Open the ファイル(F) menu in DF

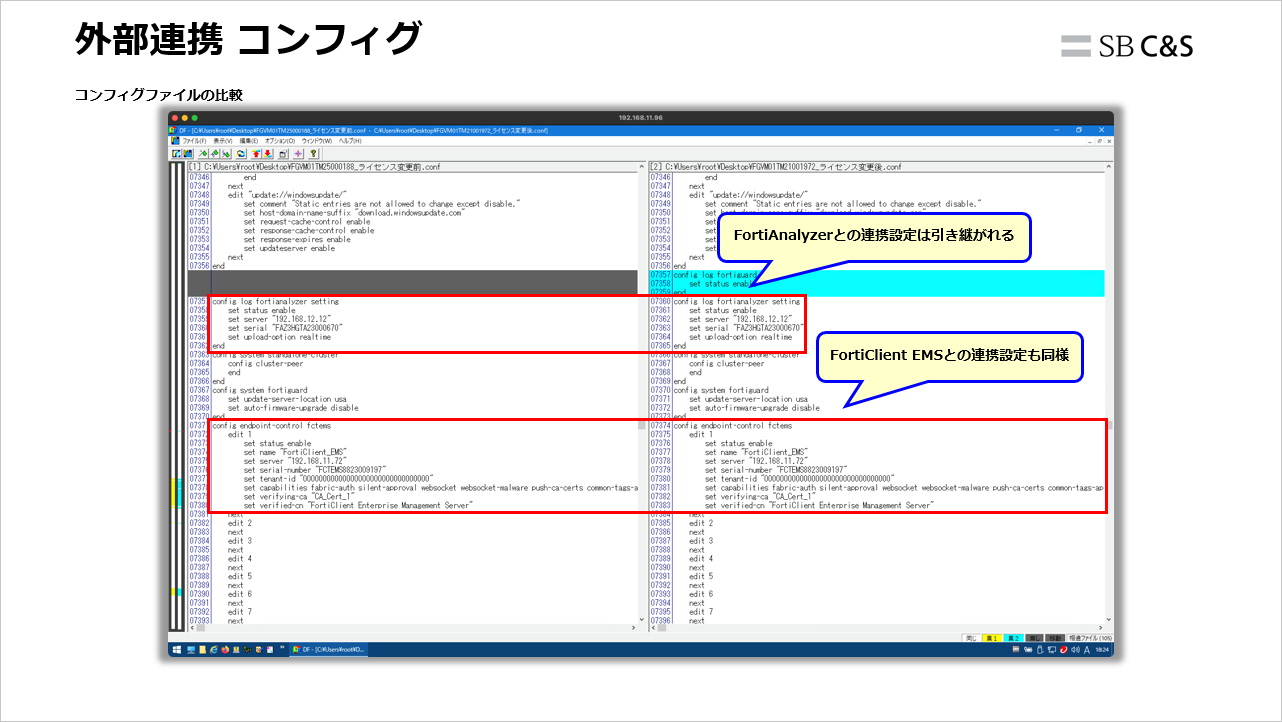click(x=194, y=141)
